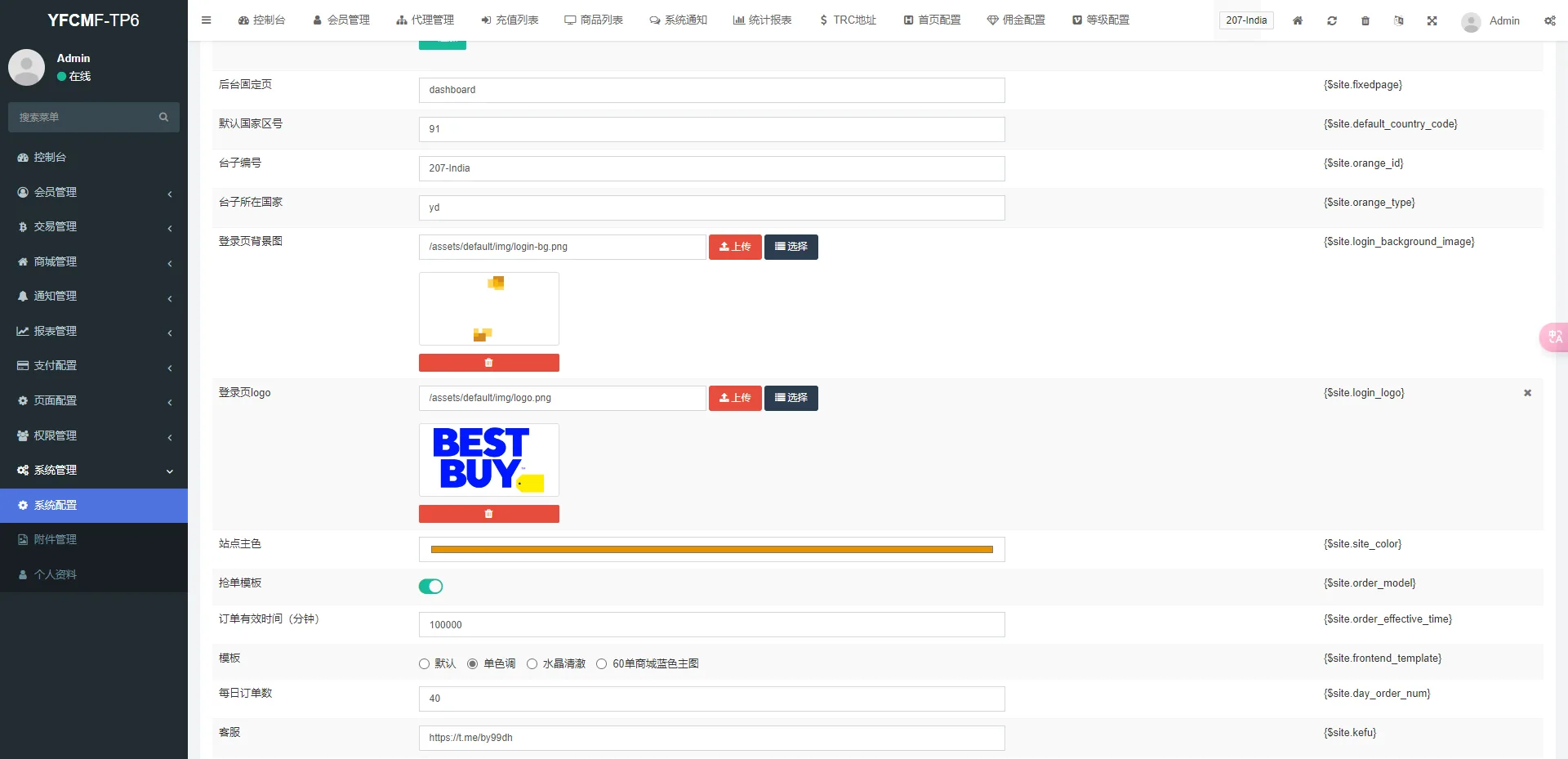Toggle the sidebar with the hamburger icon

(206, 20)
